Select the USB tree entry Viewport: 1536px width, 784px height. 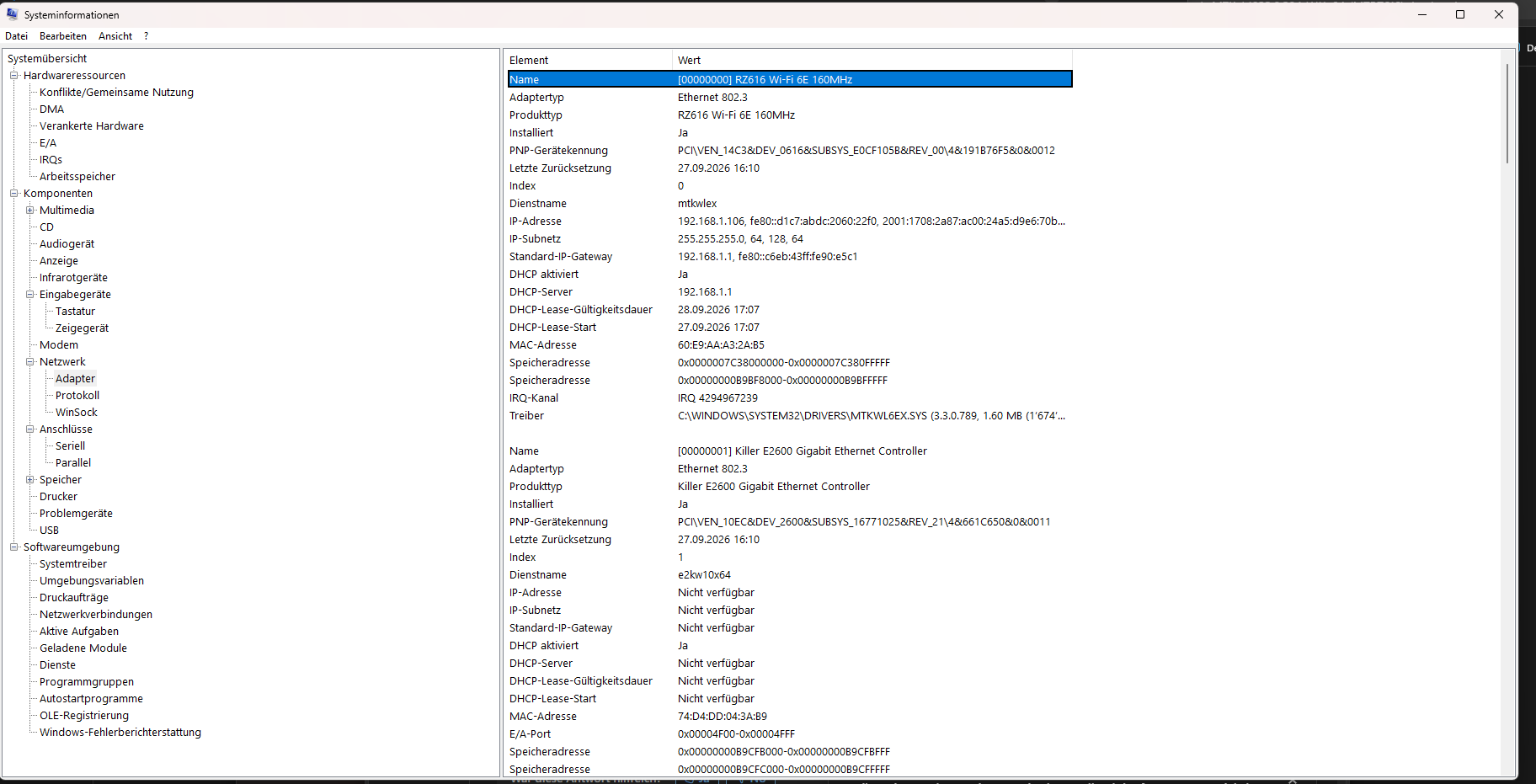(x=49, y=531)
